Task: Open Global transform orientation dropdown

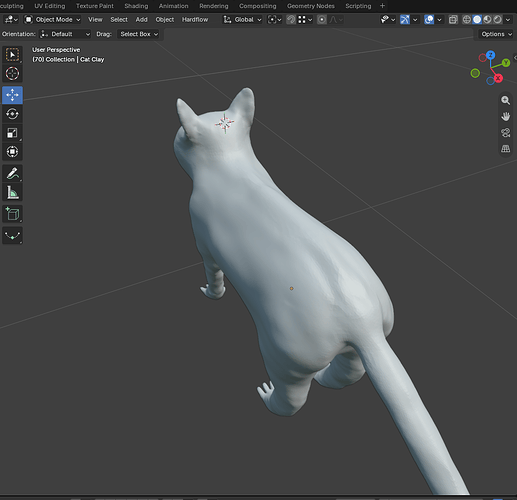Action: pos(243,20)
